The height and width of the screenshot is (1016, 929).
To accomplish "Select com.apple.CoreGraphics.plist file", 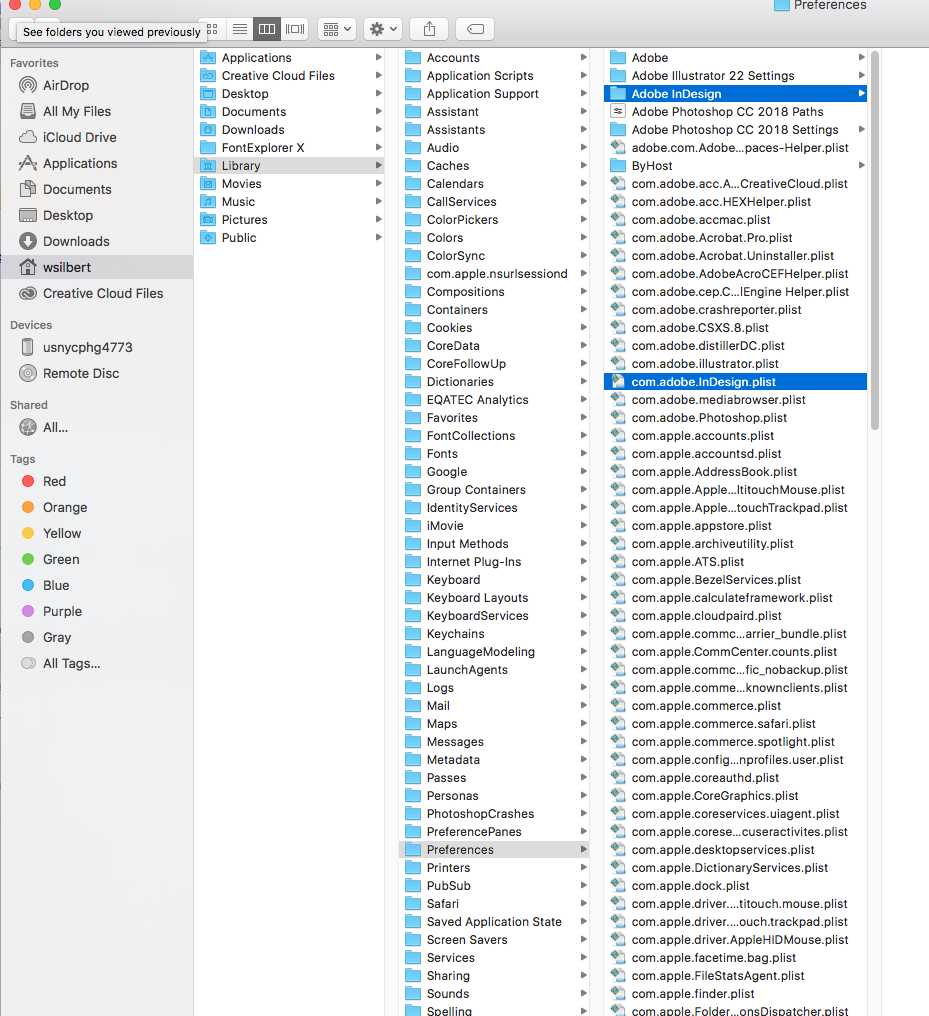I will coord(735,796).
